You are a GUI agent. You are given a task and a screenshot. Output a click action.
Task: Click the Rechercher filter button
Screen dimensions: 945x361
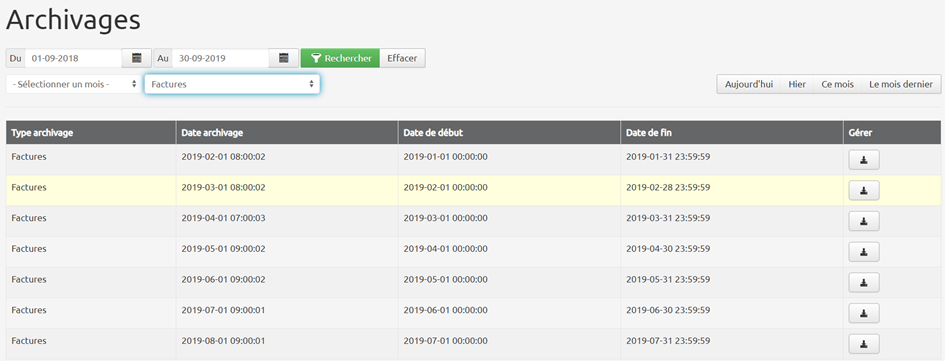click(341, 58)
